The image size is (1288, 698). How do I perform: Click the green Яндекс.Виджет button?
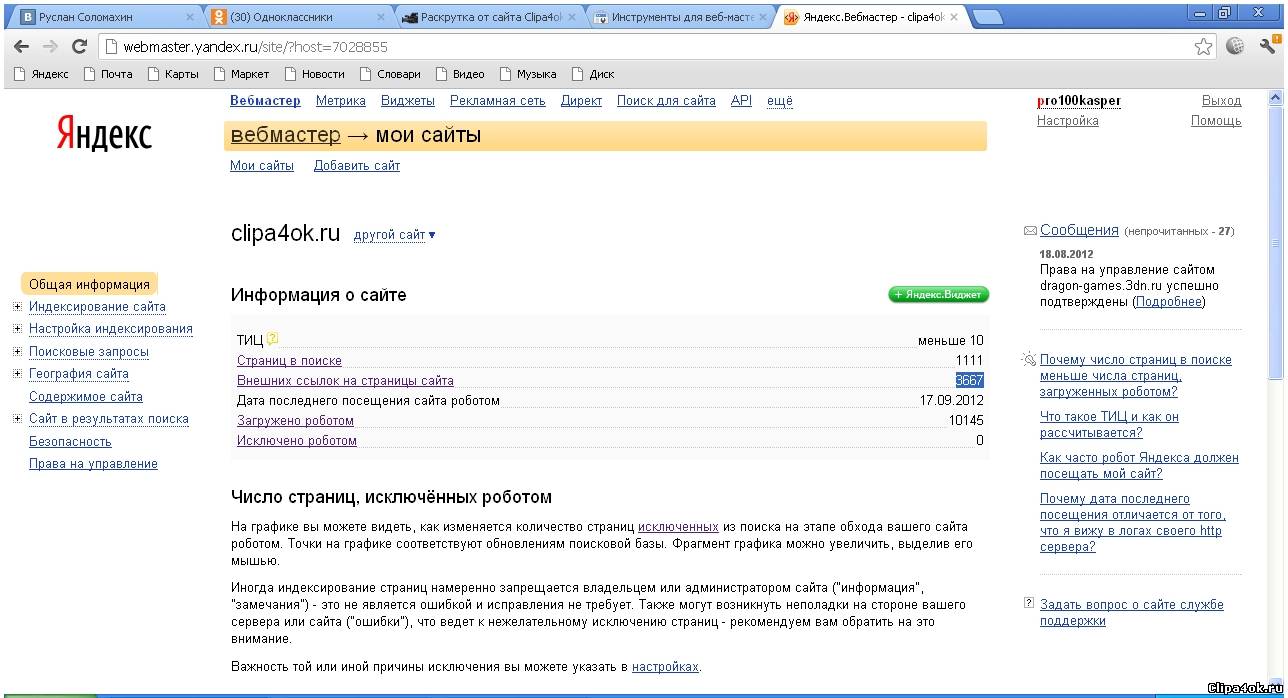(938, 295)
